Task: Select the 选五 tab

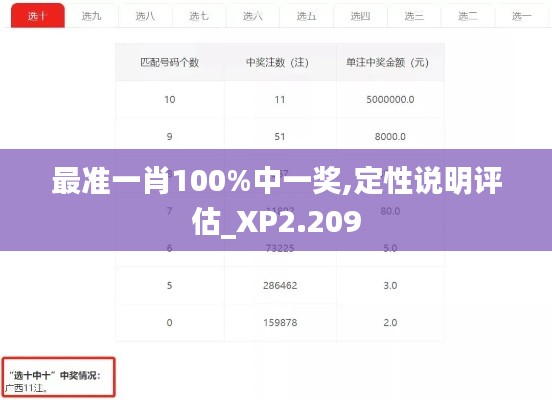Action: (307, 15)
